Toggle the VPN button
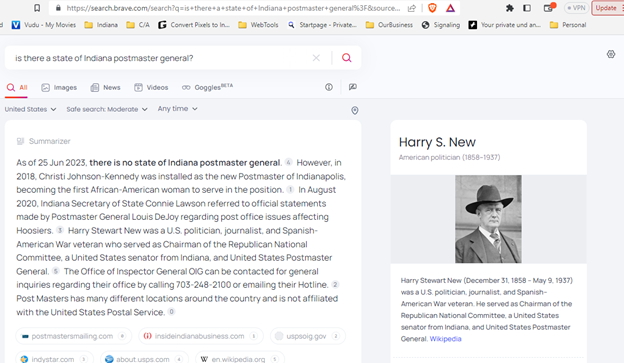Viewport: 624px width, 363px height. tap(576, 8)
